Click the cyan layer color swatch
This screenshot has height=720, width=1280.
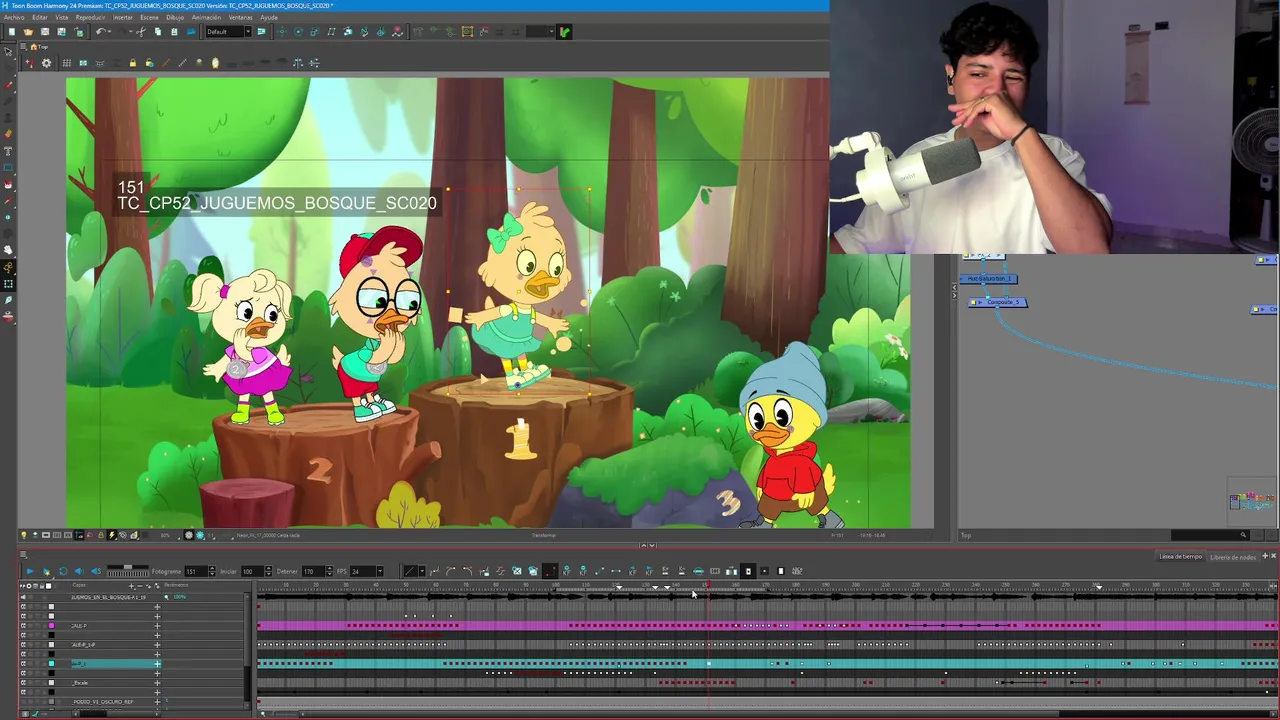[x=51, y=664]
